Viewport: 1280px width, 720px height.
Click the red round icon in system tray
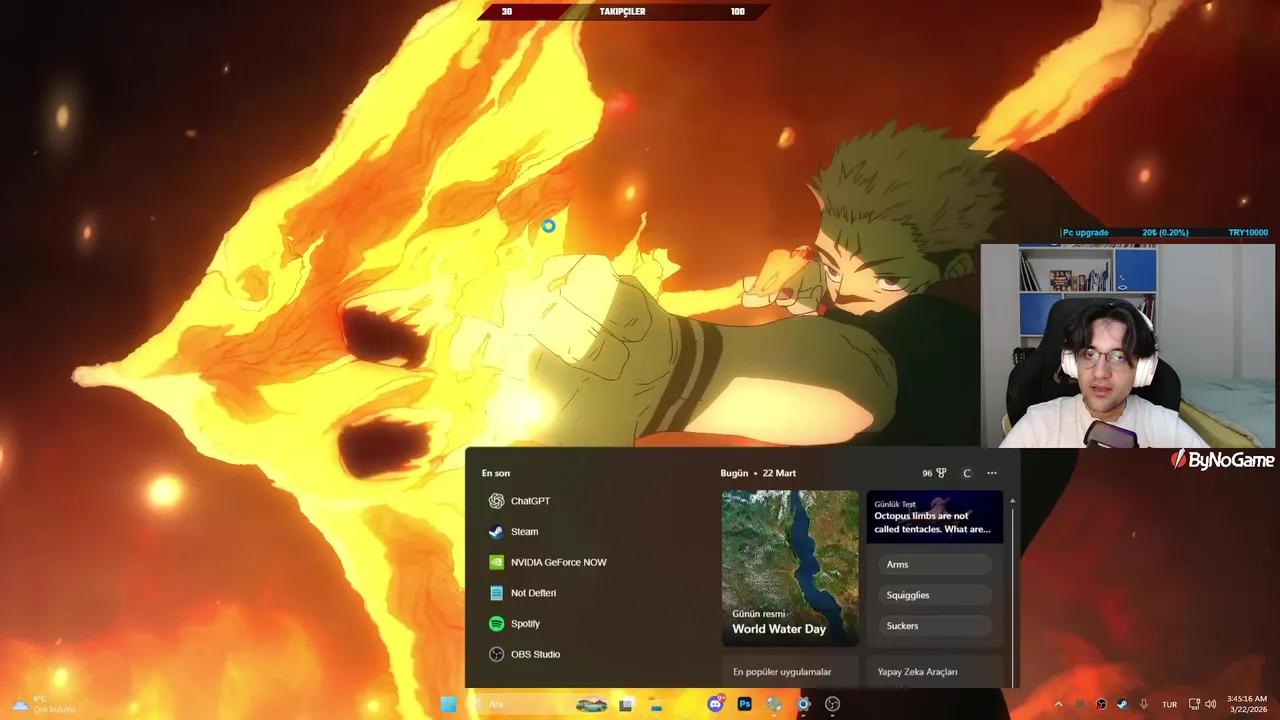click(1101, 704)
